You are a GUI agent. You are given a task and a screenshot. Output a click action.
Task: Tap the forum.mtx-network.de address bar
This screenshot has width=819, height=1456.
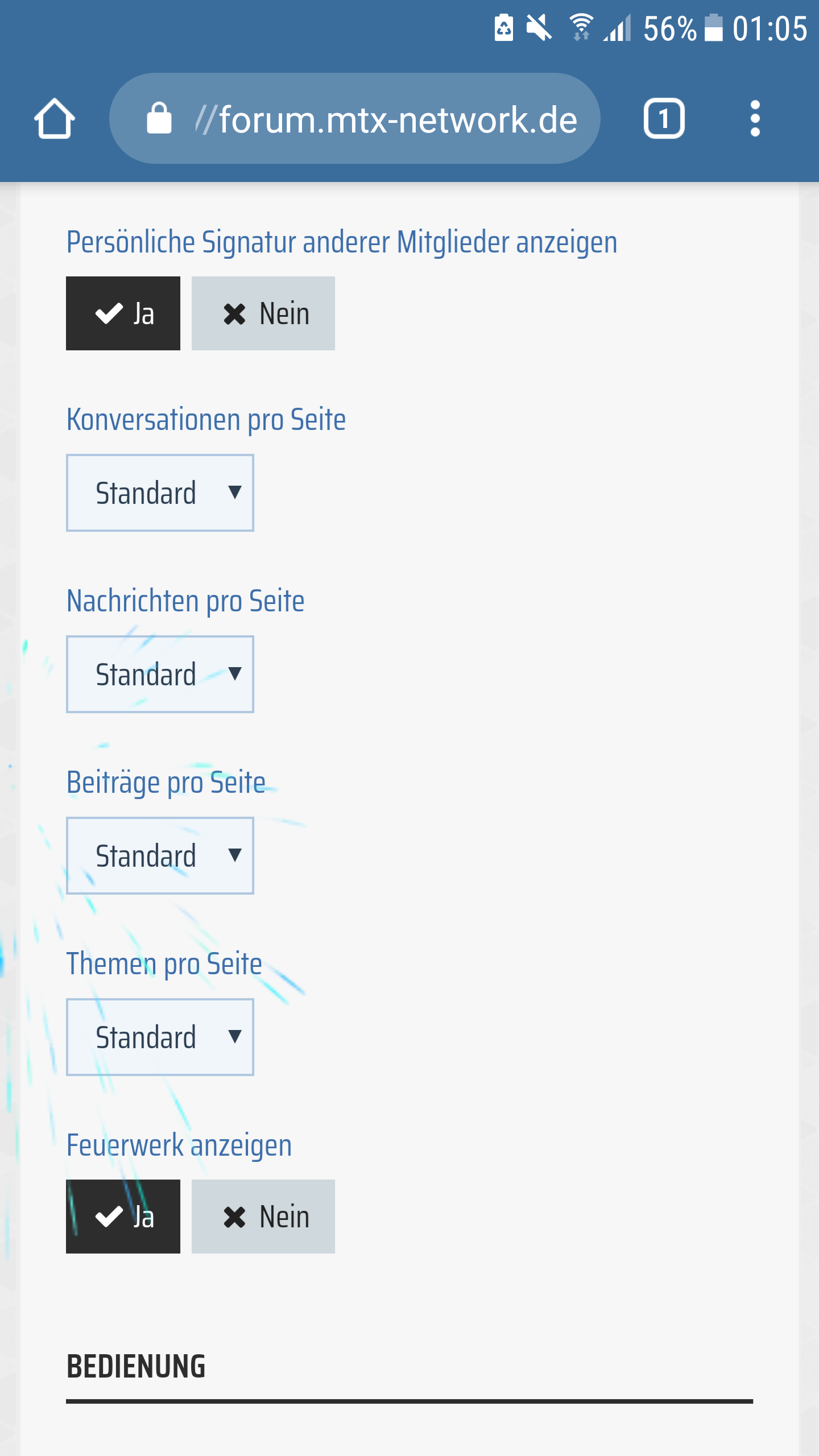387,119
